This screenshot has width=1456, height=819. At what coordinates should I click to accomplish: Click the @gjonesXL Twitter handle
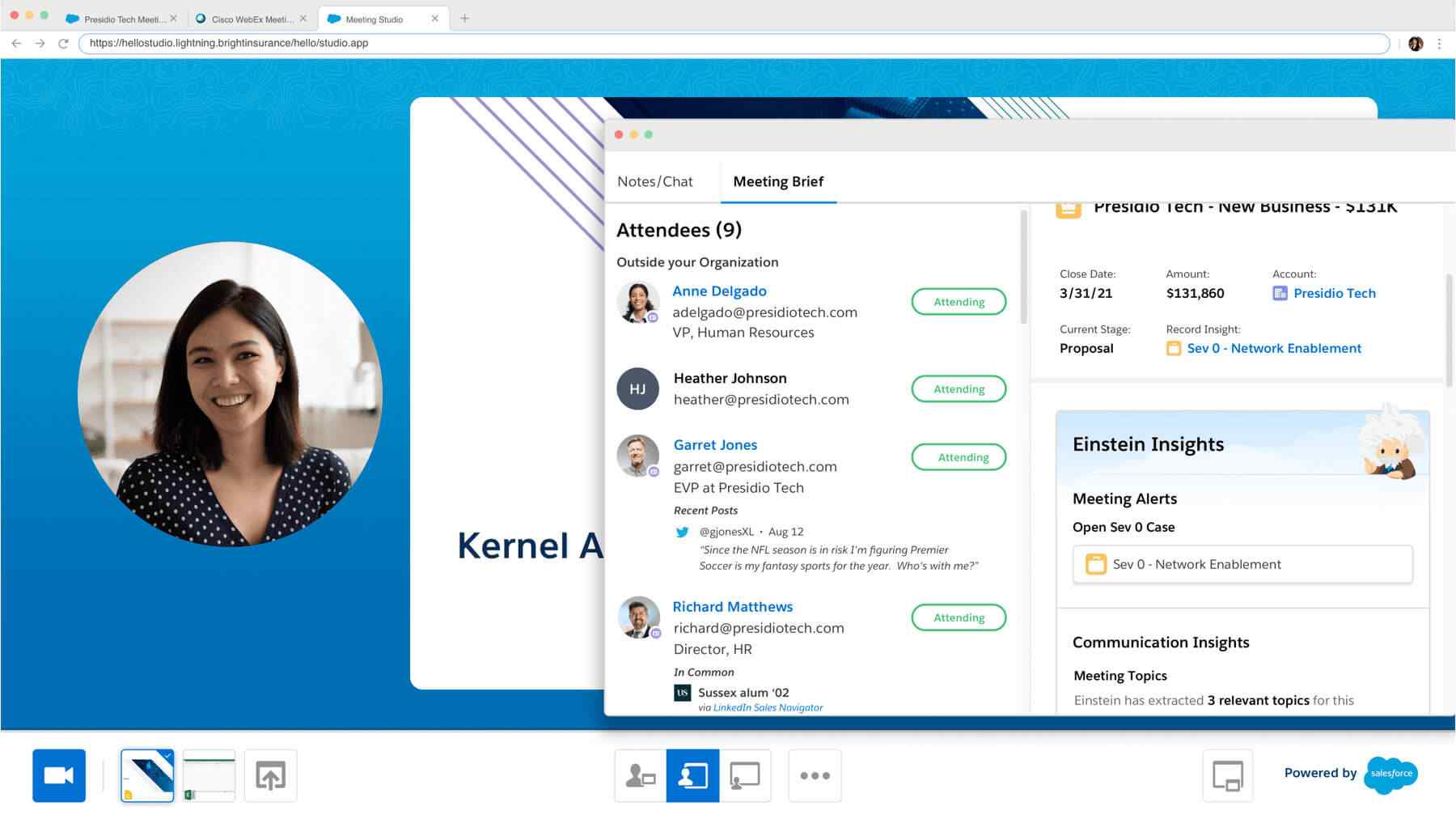(x=726, y=532)
